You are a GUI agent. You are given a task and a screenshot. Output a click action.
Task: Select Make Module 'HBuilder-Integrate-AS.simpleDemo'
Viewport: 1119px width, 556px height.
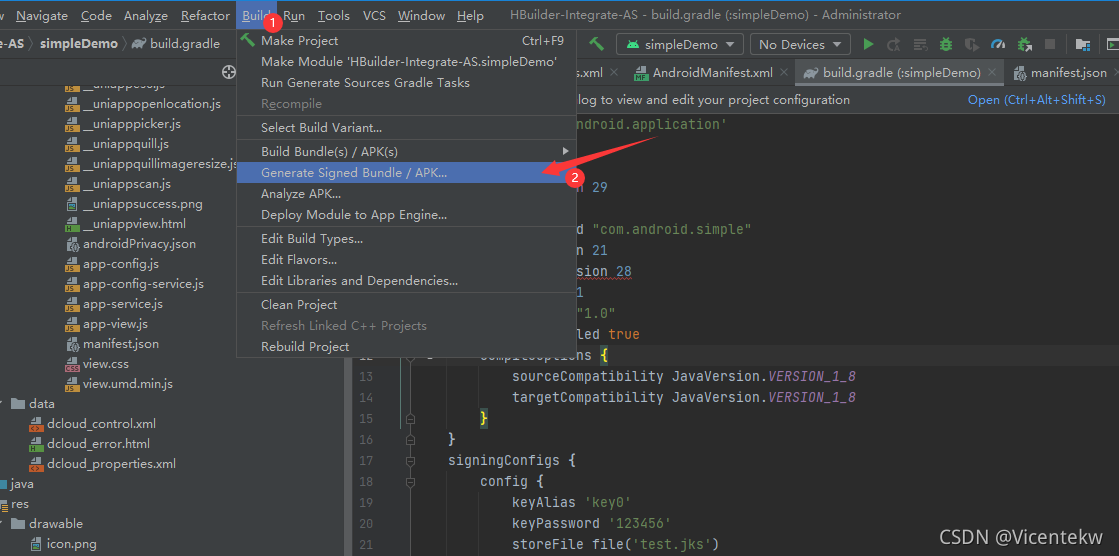pyautogui.click(x=406, y=62)
